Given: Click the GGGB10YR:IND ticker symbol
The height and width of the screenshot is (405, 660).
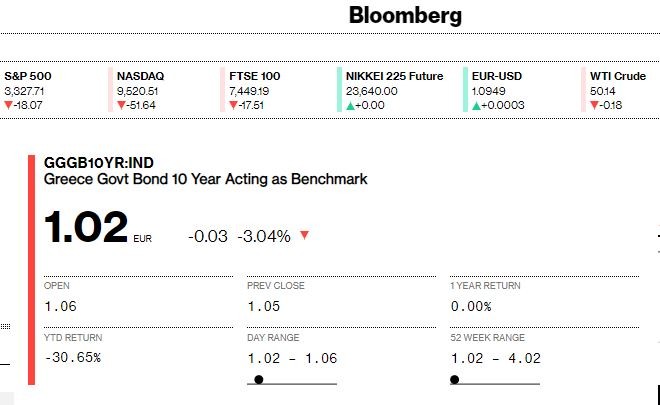Looking at the screenshot, I should tap(99, 163).
